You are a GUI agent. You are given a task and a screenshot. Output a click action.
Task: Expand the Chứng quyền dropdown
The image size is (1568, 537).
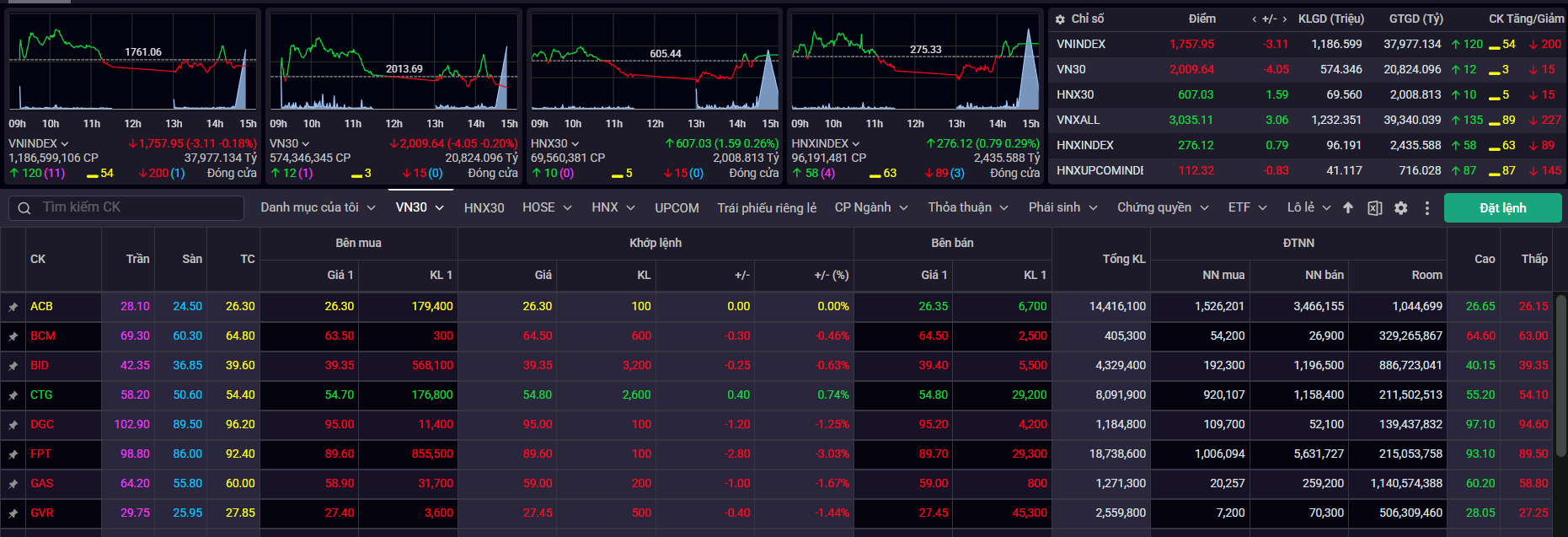coord(1162,207)
